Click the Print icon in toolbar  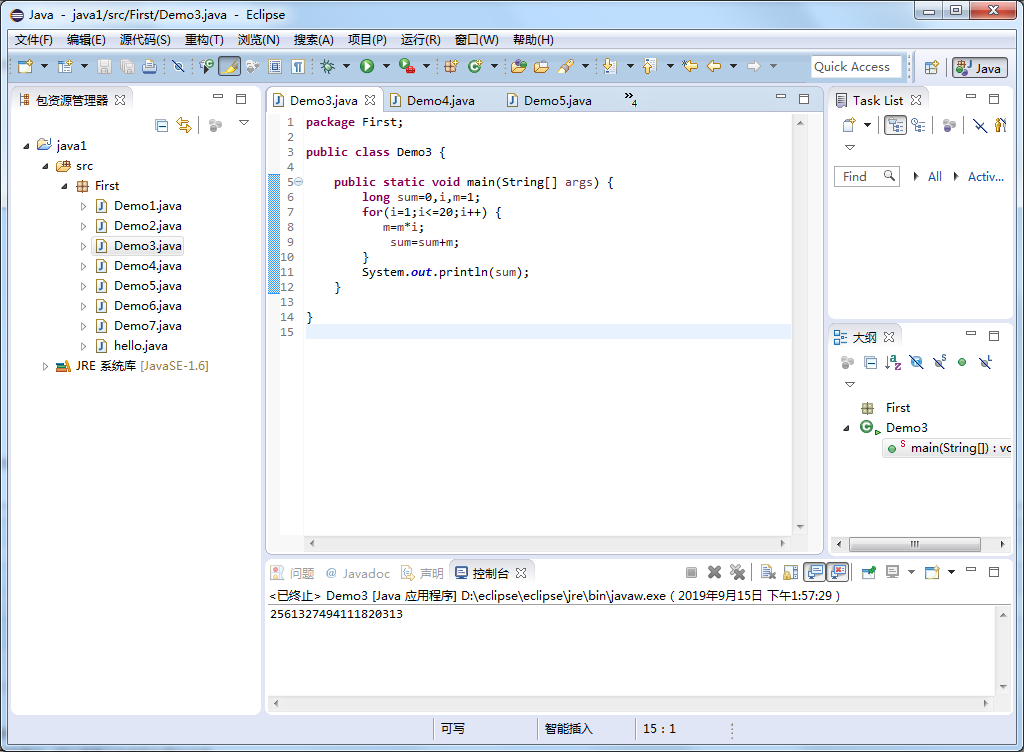pos(150,66)
